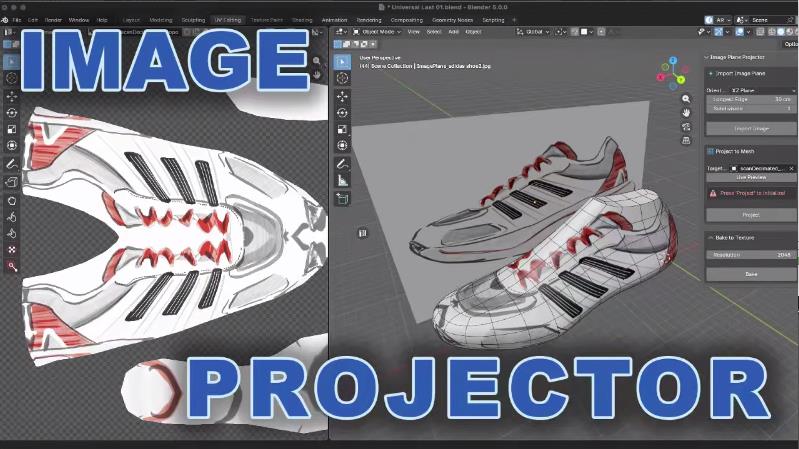Activate the Select Box tool in the 3D viewport

(342, 62)
